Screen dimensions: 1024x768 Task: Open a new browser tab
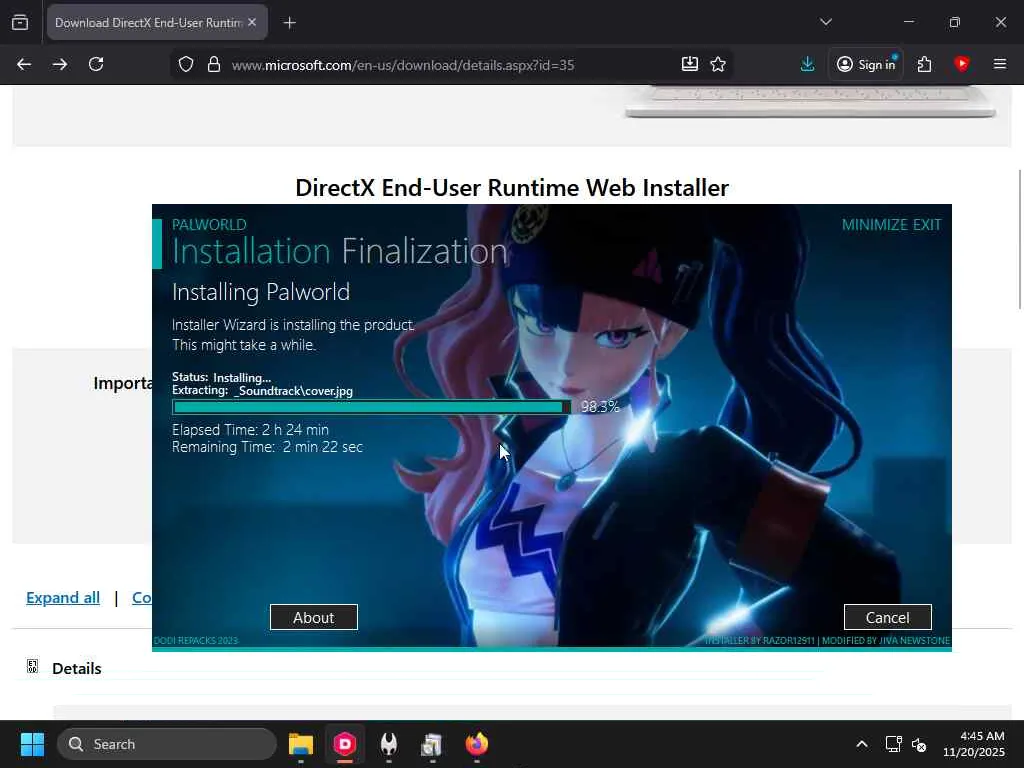pos(289,23)
